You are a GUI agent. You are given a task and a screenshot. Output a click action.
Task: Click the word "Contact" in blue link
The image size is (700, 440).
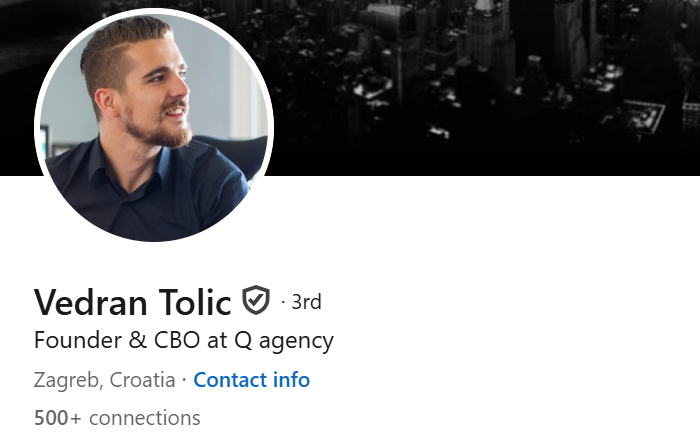[228, 380]
